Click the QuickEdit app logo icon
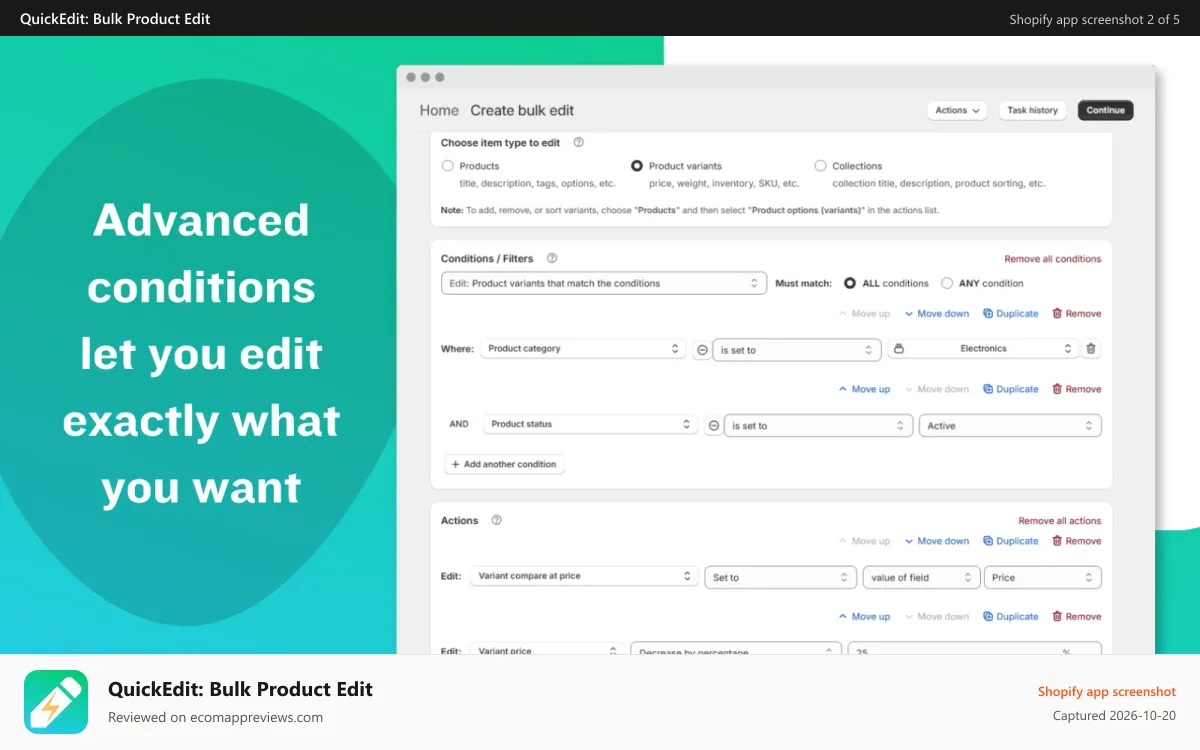The height and width of the screenshot is (750, 1200). click(56, 702)
